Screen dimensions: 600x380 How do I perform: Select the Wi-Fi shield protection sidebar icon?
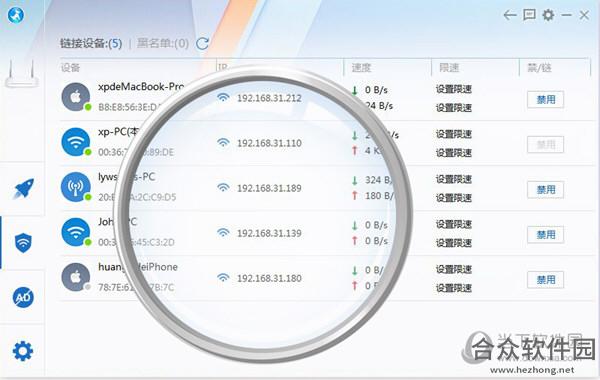tap(23, 243)
